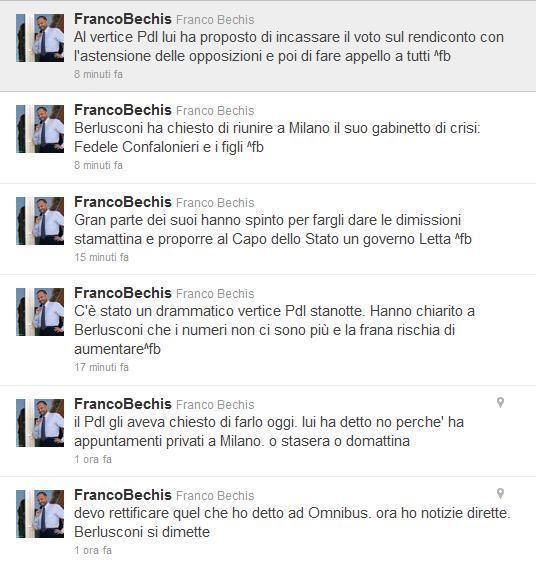Screen dimensions: 536x566
Task: Click location pin on 'devo rettificare' tweet
Action: (500, 493)
